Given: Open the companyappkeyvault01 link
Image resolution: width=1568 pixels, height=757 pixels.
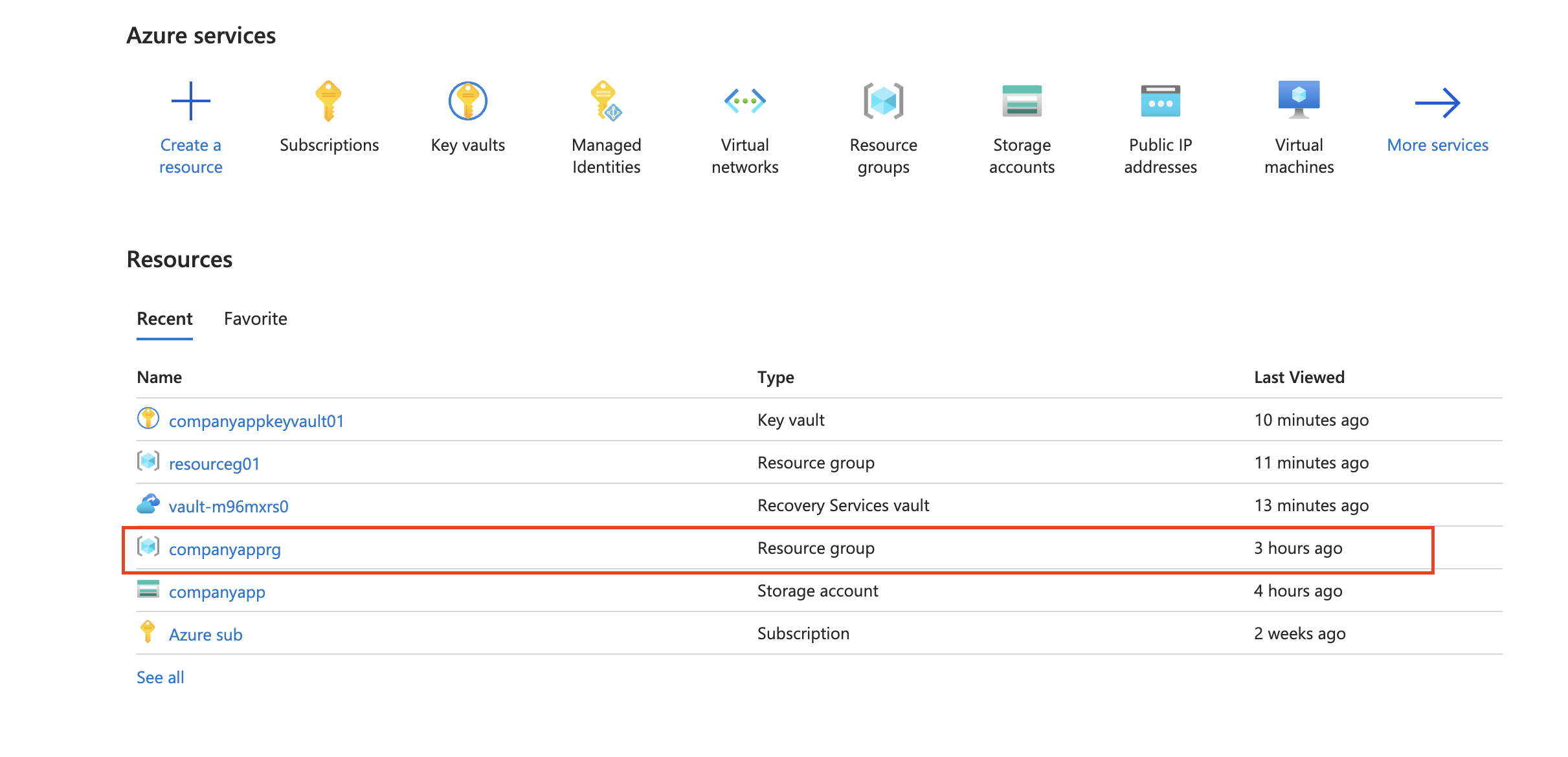Looking at the screenshot, I should pyautogui.click(x=256, y=421).
